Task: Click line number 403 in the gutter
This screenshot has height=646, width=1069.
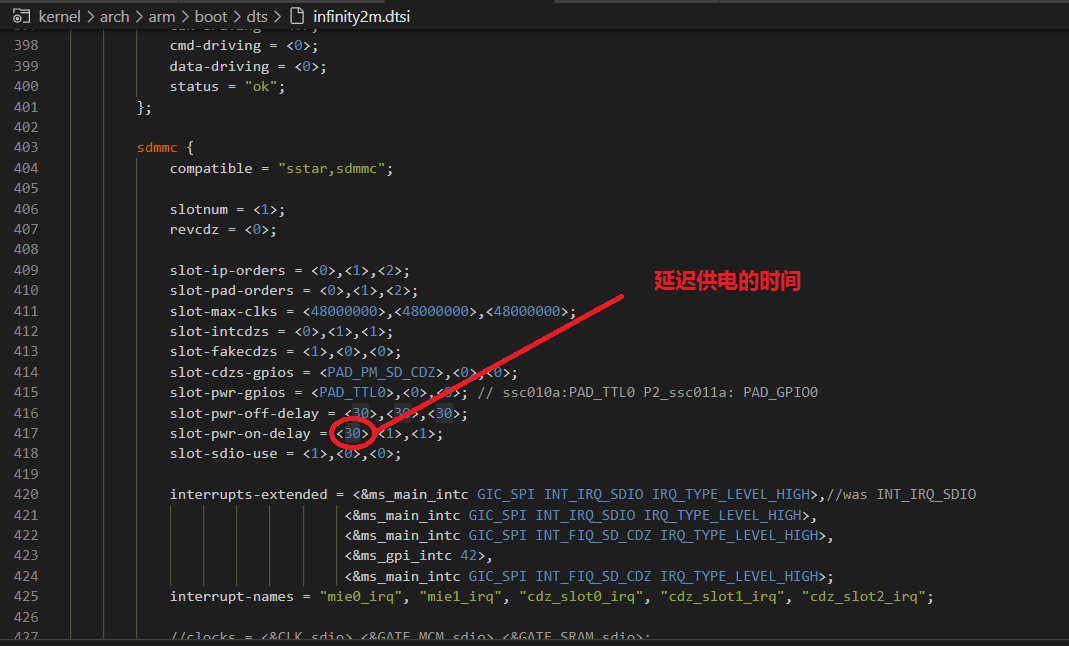Action: tap(25, 148)
